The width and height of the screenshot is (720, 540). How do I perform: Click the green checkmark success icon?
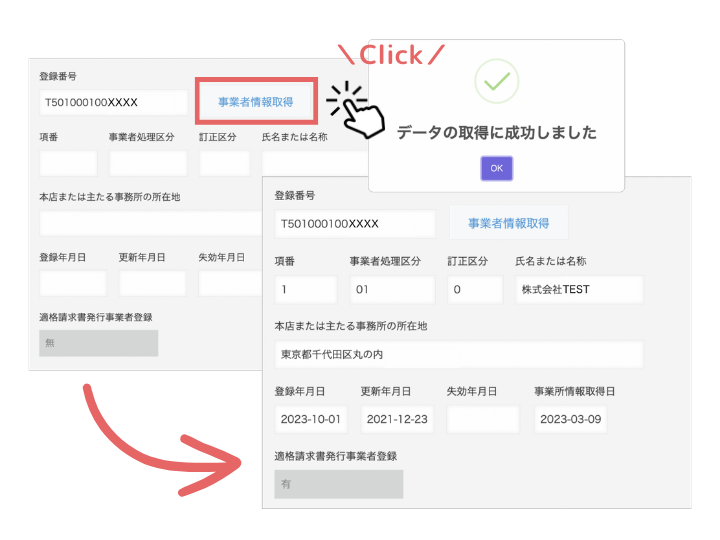496,81
